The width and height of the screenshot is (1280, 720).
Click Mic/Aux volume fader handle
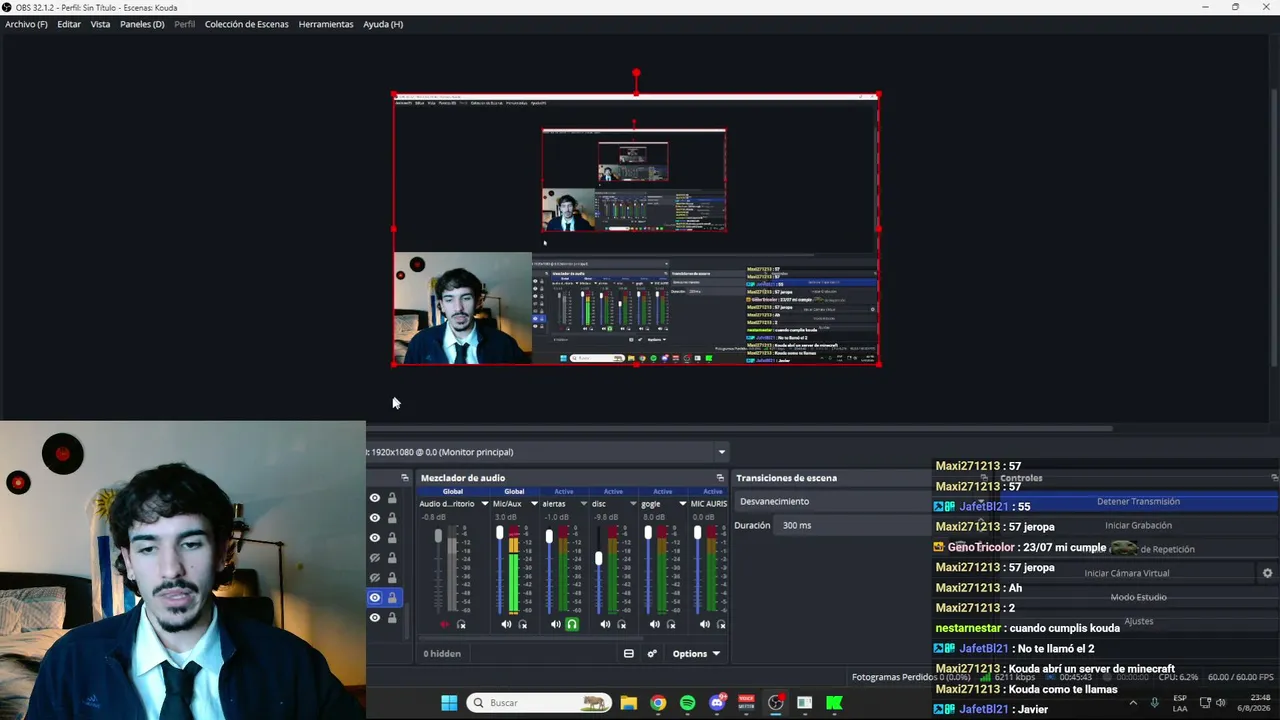(x=500, y=533)
